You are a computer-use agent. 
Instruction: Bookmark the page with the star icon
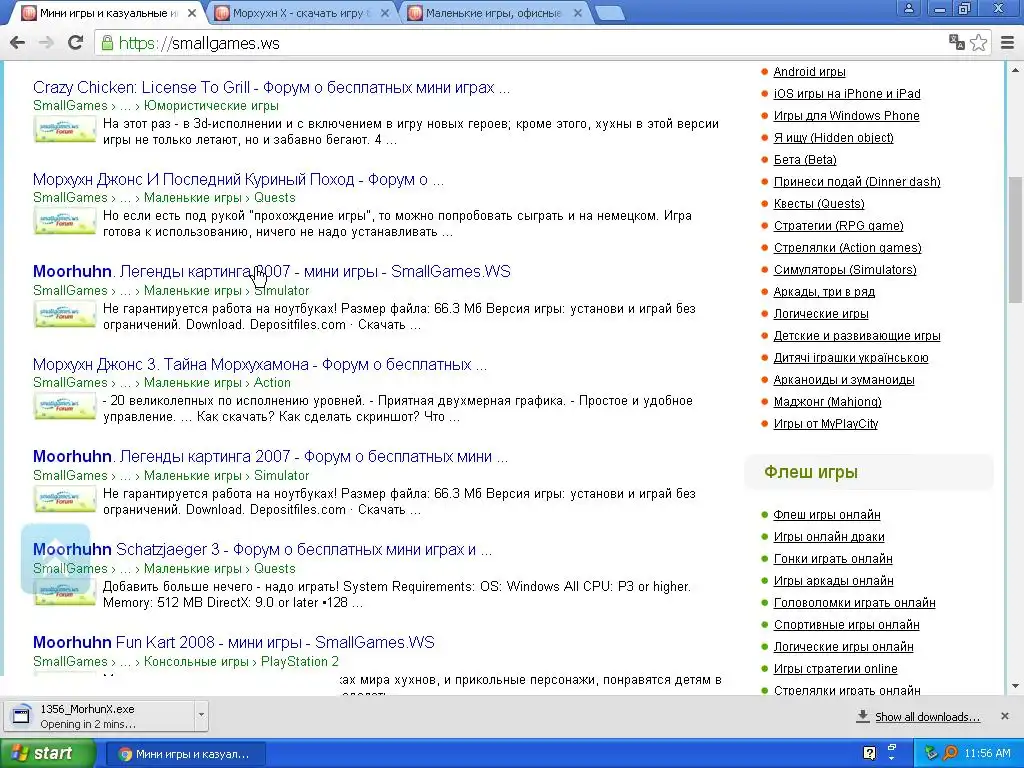click(x=978, y=42)
